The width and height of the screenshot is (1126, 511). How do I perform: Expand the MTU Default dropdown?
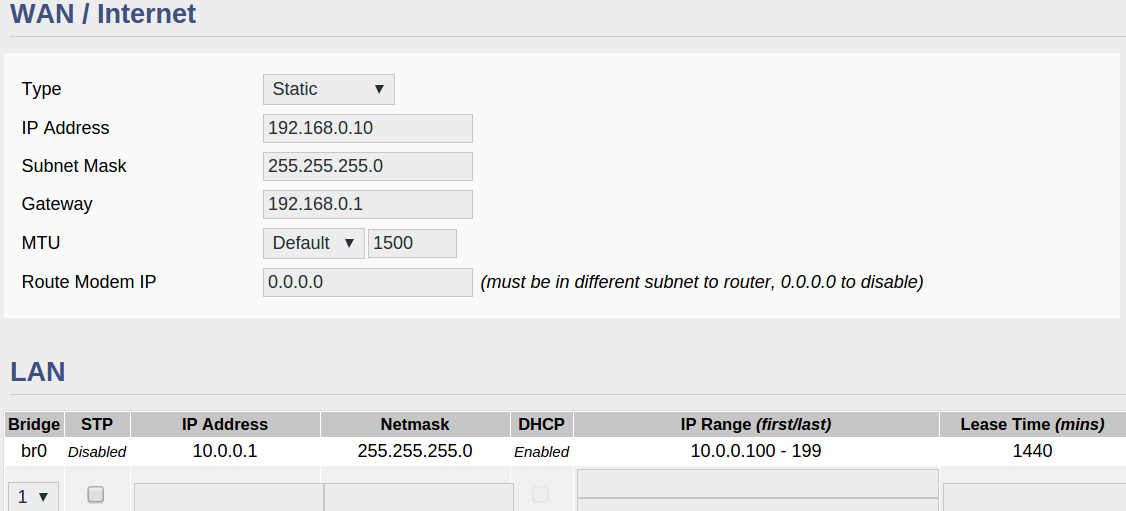point(313,243)
